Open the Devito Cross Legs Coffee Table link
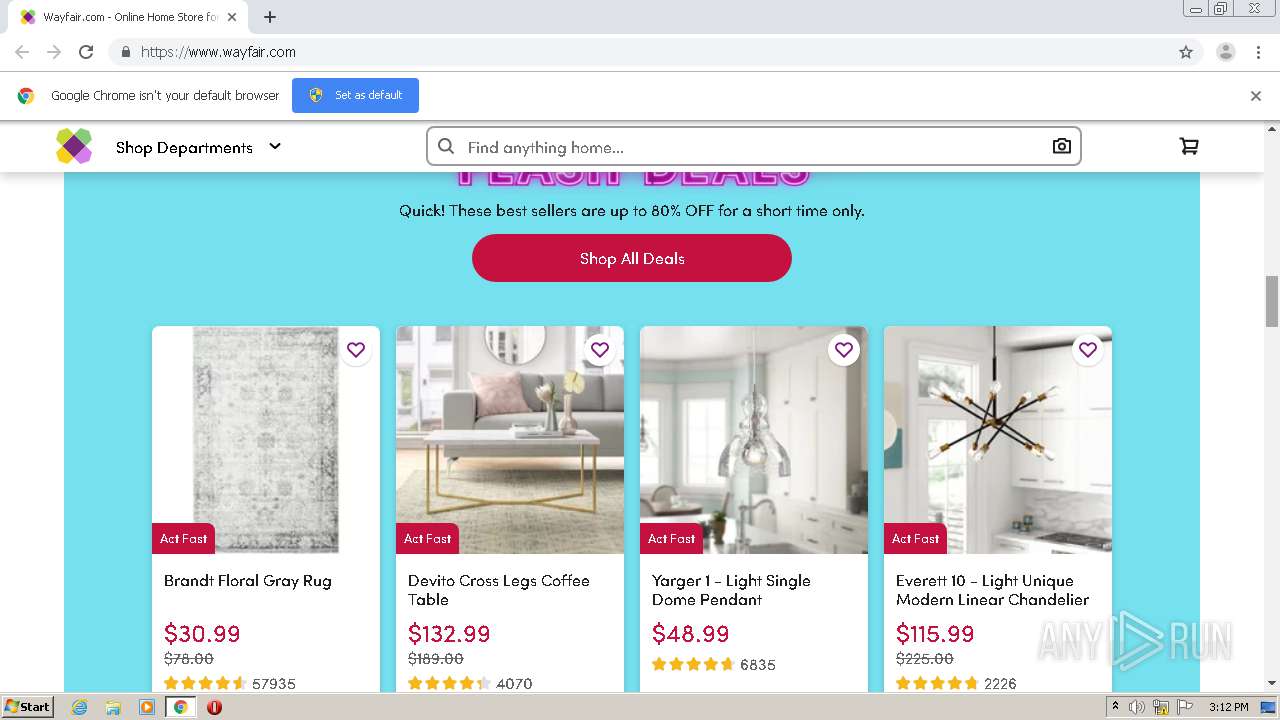 (x=499, y=590)
